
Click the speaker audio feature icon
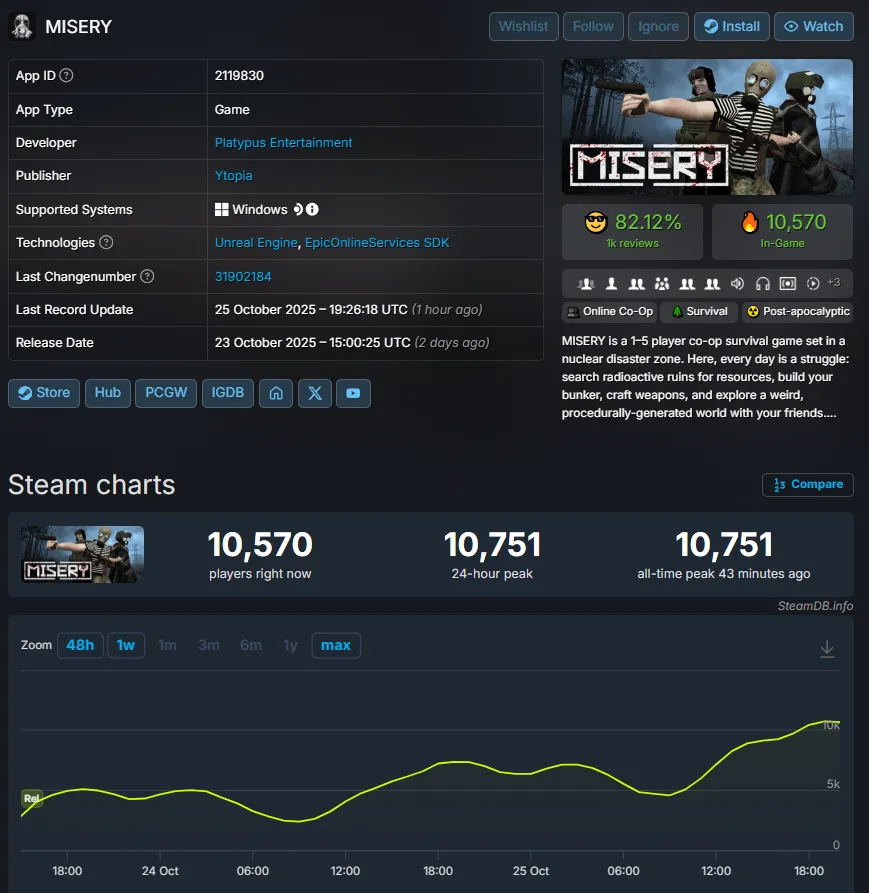point(737,283)
